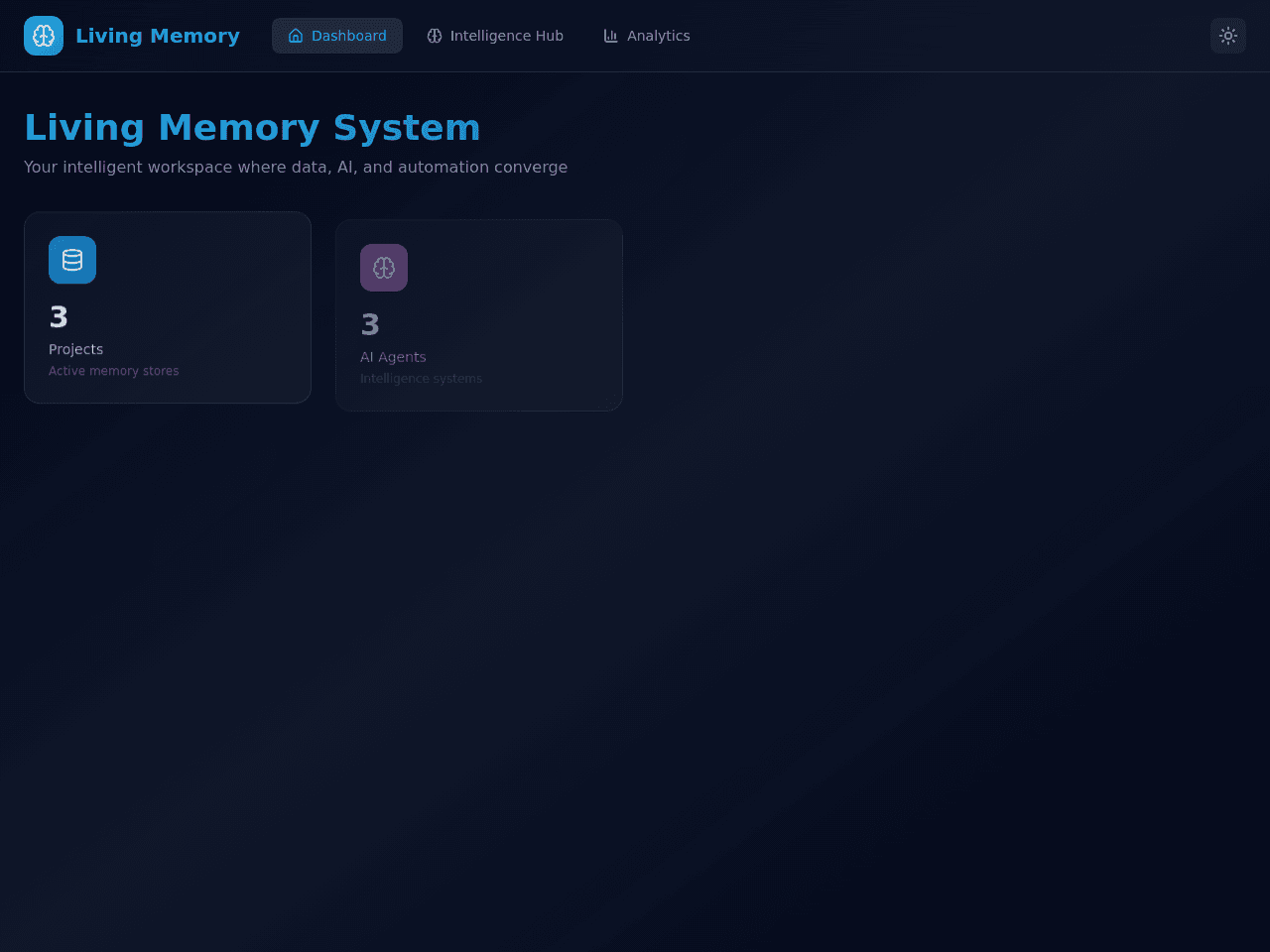Click the bar chart icon beside Analytics
The image size is (1270, 952).
pyautogui.click(x=611, y=36)
